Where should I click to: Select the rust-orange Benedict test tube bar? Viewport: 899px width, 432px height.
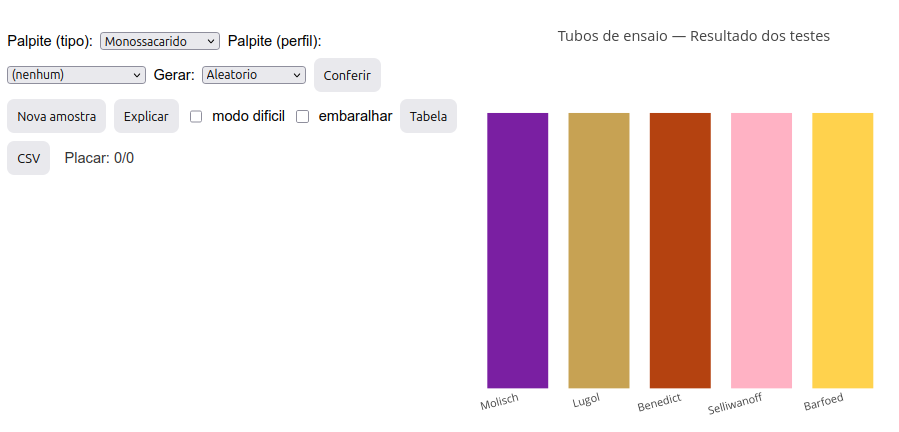click(680, 250)
